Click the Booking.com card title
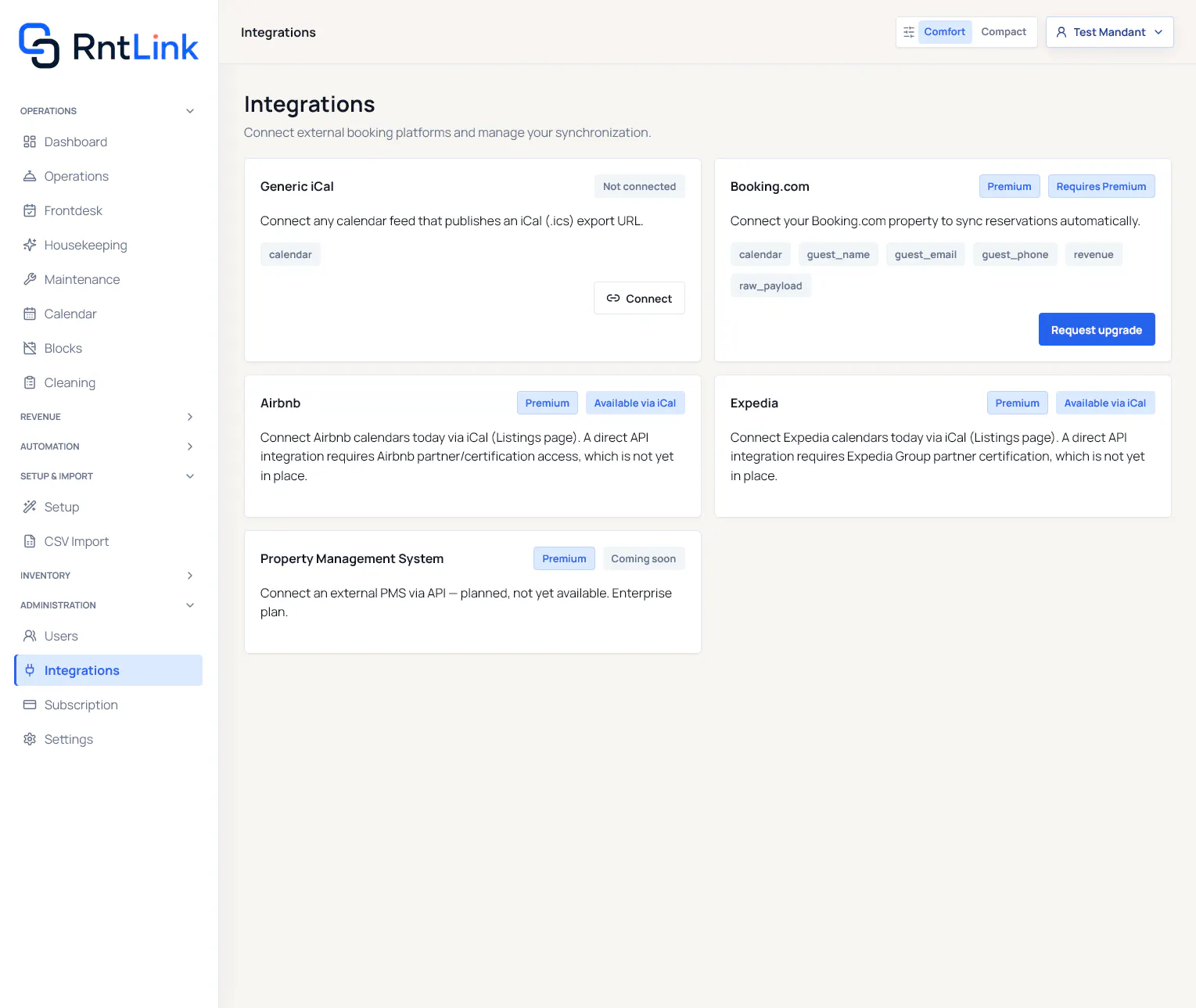 click(770, 186)
